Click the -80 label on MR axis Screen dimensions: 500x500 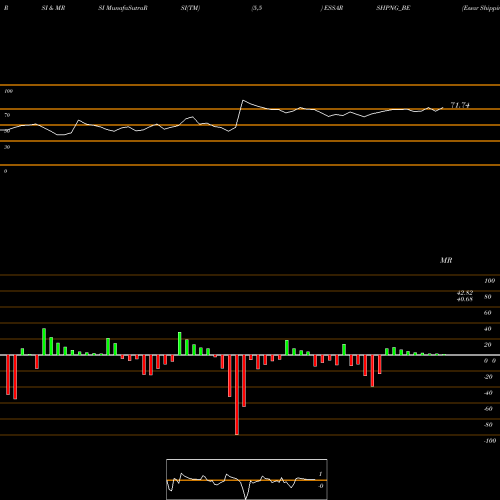point(488,425)
